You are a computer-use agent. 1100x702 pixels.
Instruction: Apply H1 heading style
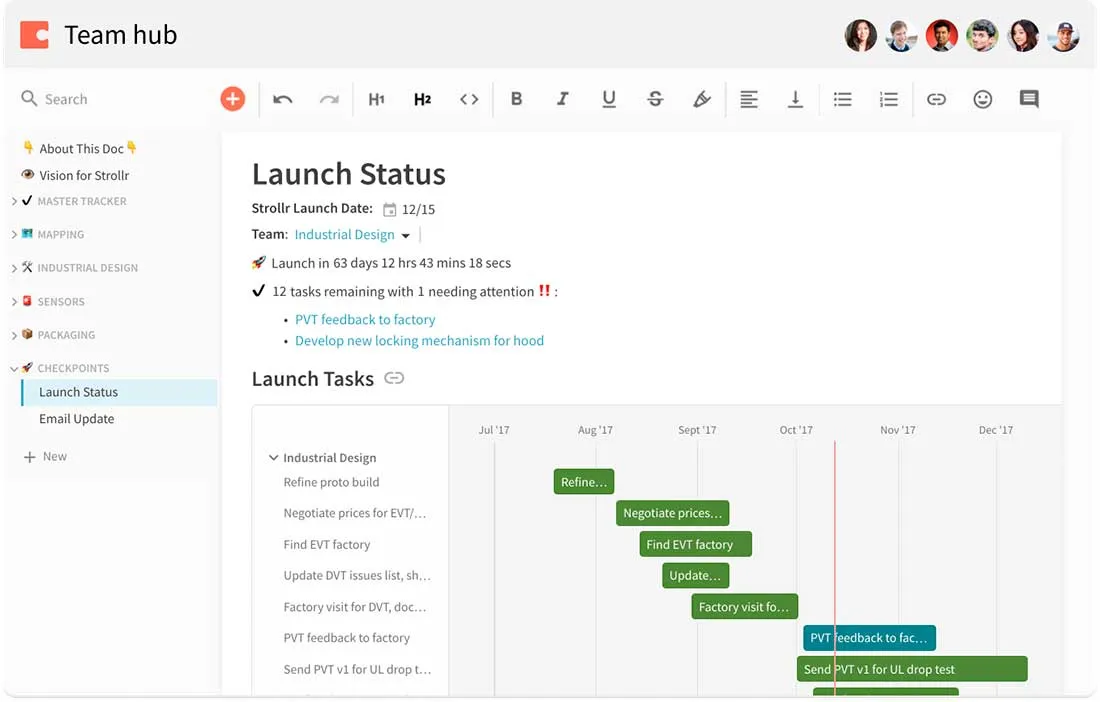[376, 99]
